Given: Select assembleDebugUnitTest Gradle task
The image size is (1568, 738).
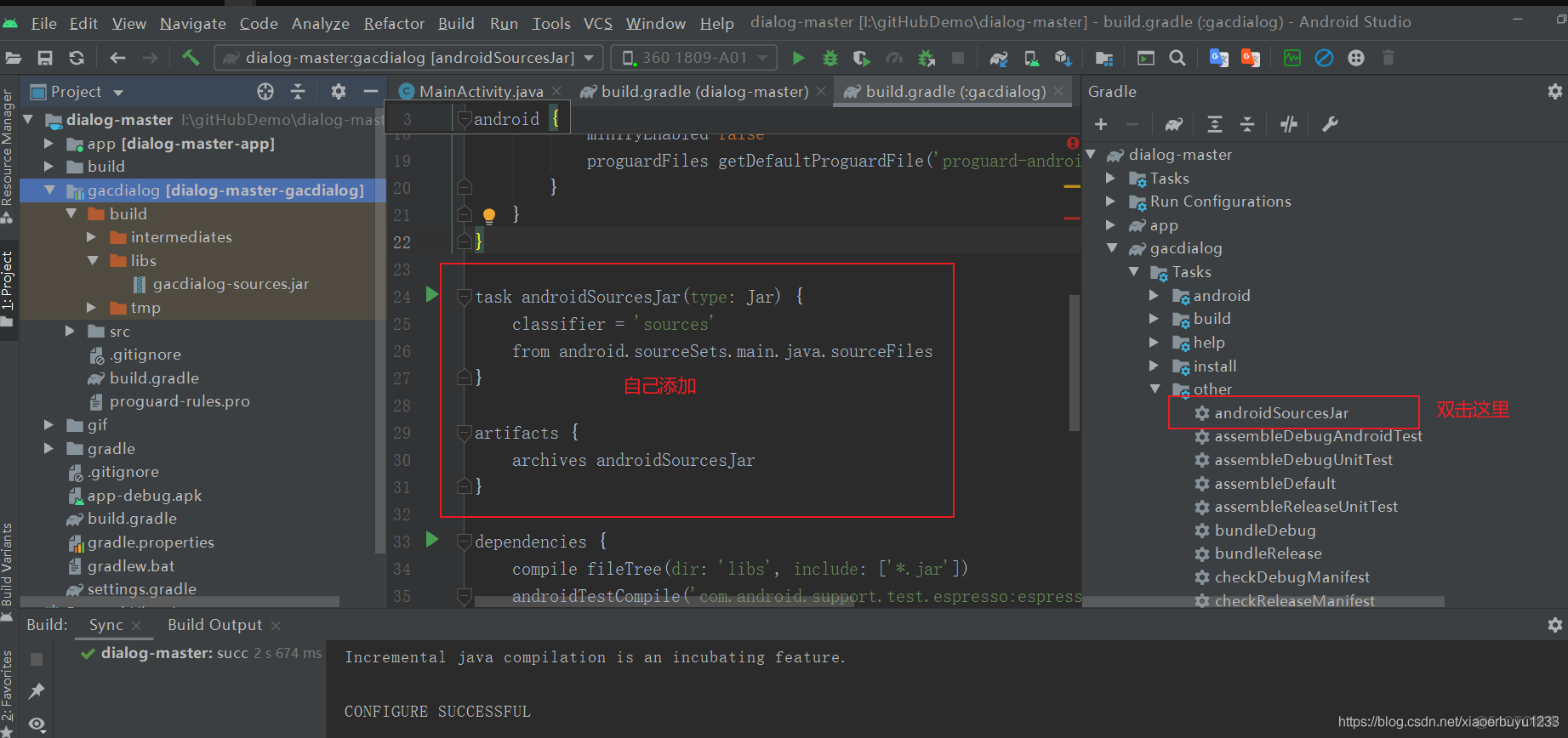Looking at the screenshot, I should pos(1303,459).
